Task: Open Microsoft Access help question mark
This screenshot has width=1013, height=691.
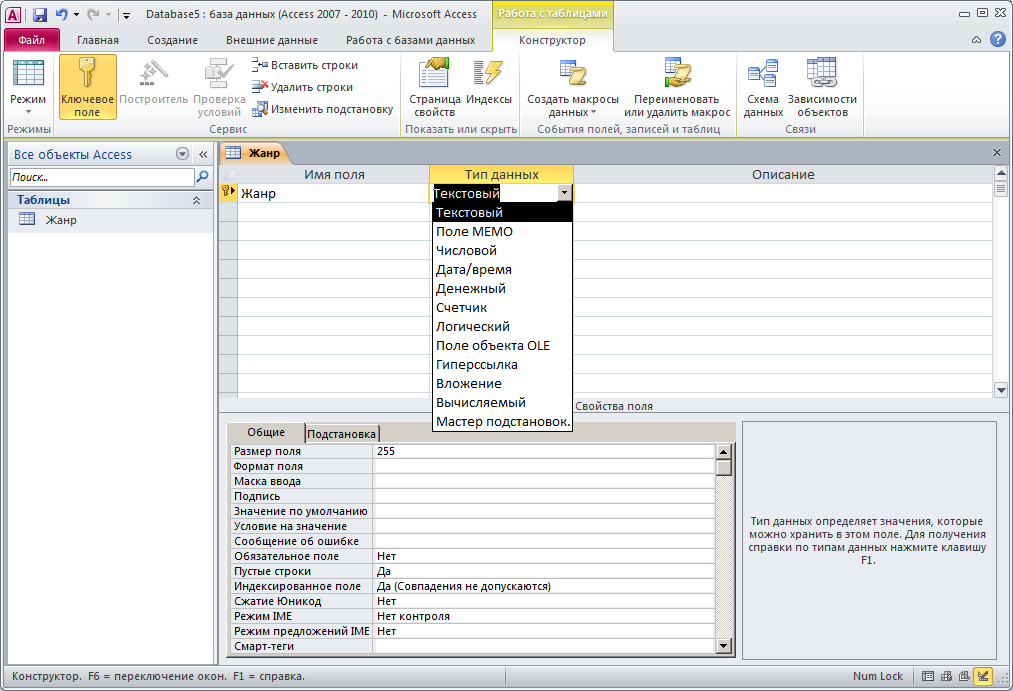Action: pos(997,39)
